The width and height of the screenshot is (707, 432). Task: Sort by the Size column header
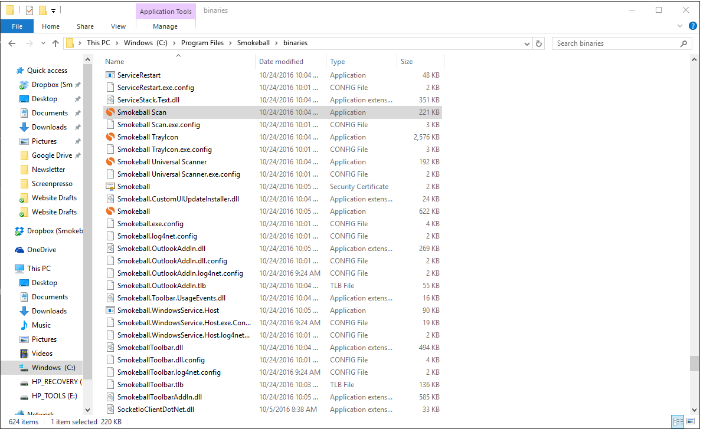[x=407, y=62]
